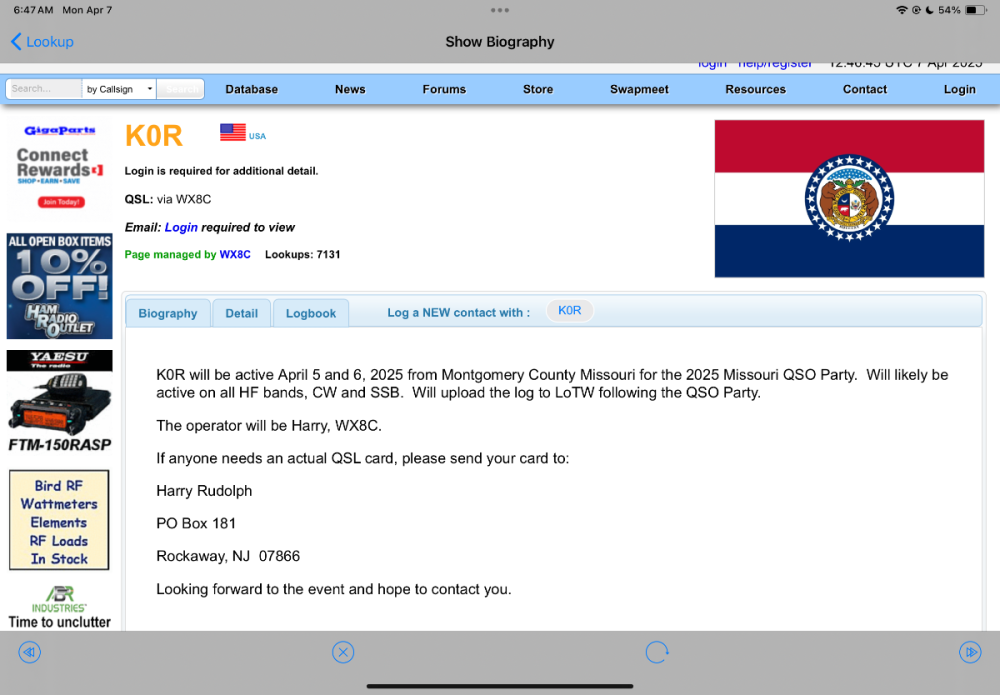Screen dimensions: 1000x695
Task: Reload the page using the refresh icon
Action: click(x=657, y=652)
